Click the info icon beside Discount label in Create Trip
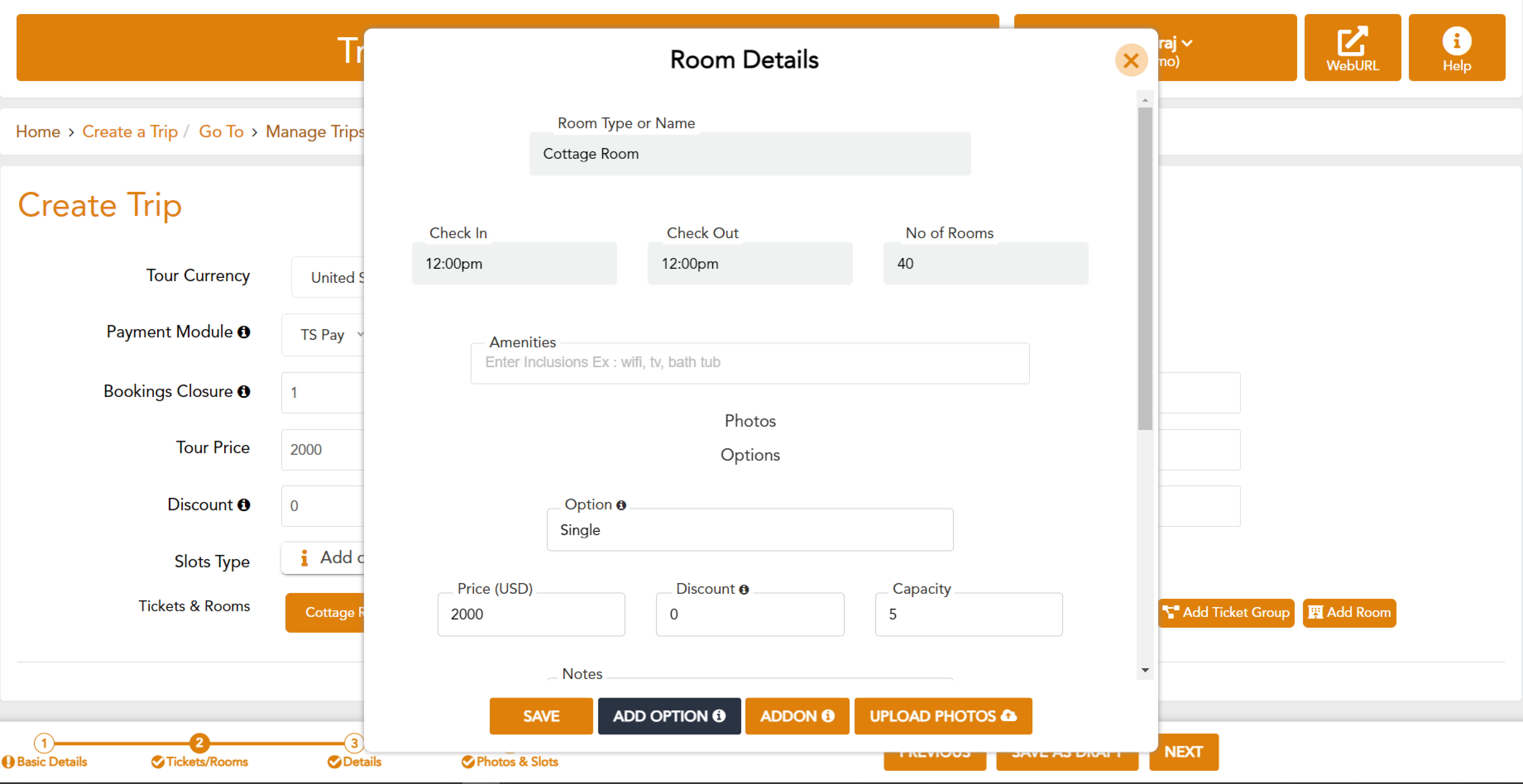 [244, 505]
